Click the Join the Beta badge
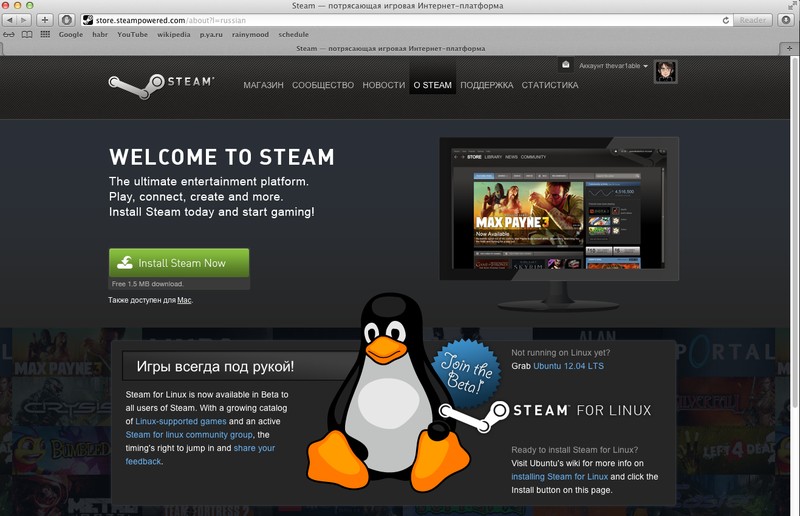 point(466,374)
